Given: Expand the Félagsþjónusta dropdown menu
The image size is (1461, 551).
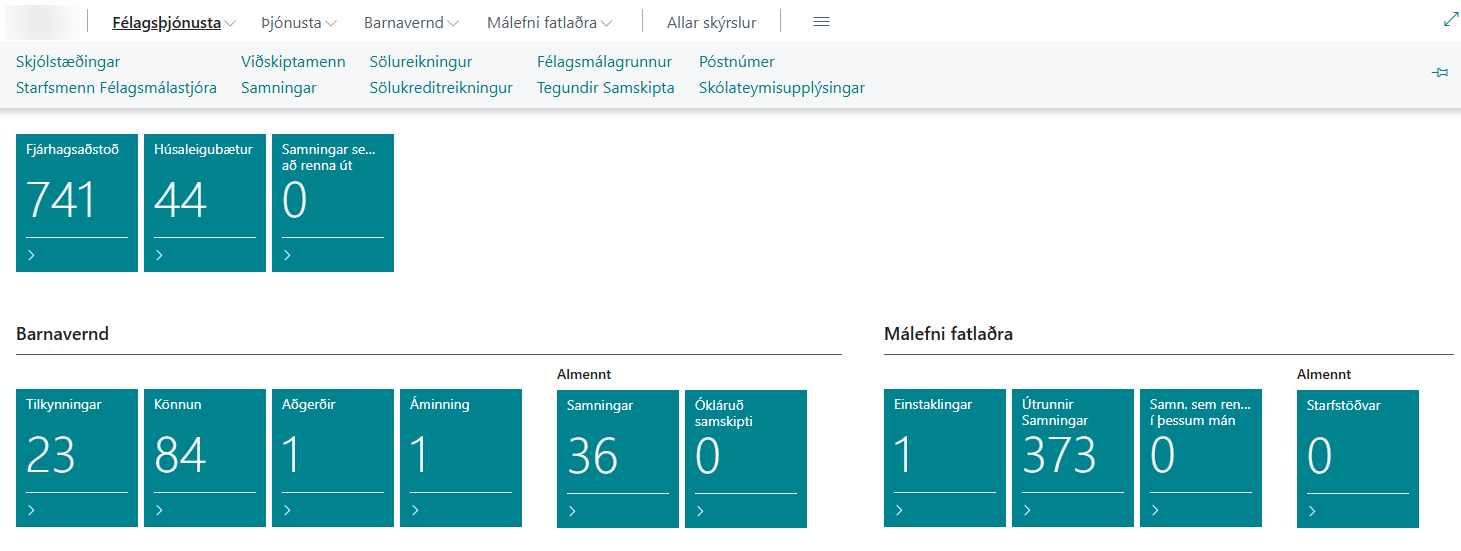Looking at the screenshot, I should [x=230, y=23].
